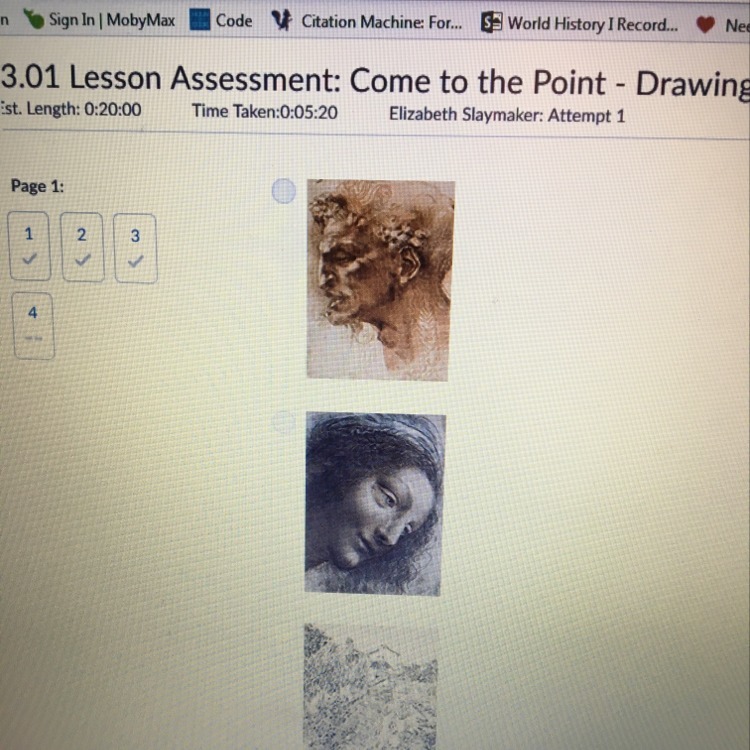The height and width of the screenshot is (750, 750).
Task: Click the red heart bookmark icon
Action: click(706, 24)
